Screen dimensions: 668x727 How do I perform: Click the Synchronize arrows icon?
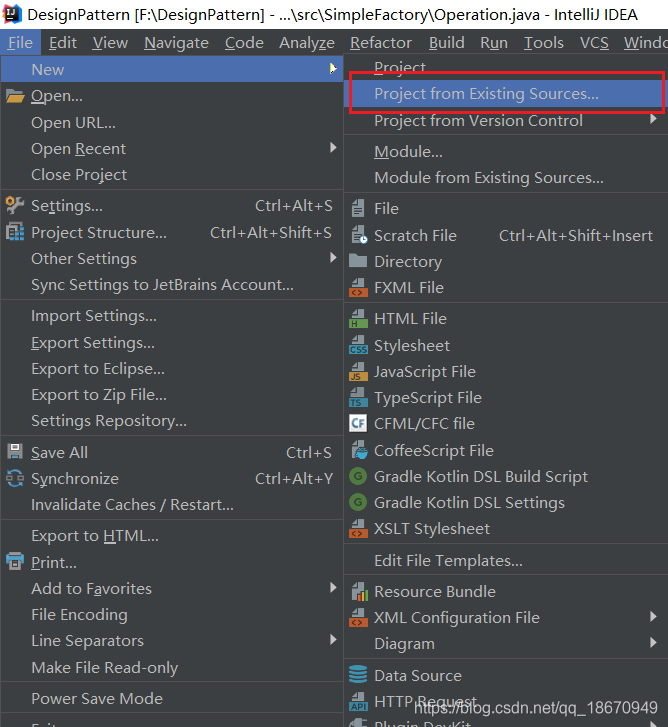(x=15, y=478)
